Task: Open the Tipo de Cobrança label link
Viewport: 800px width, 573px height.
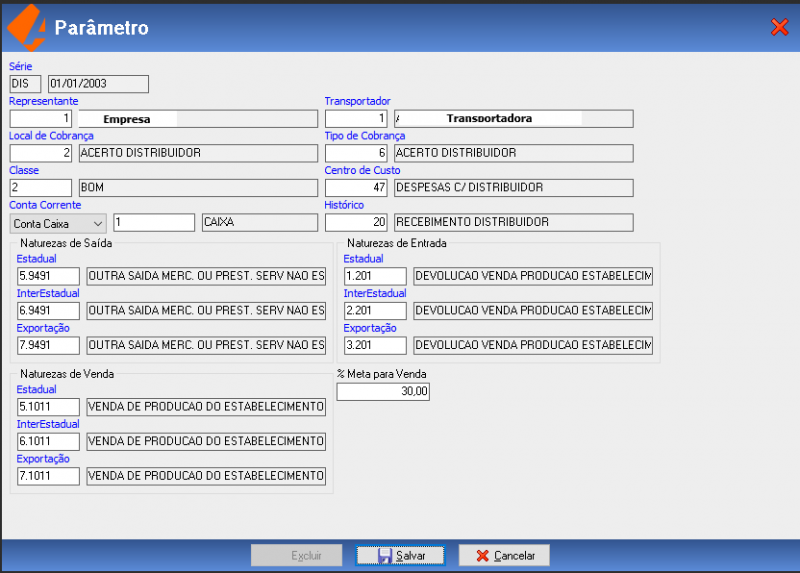Action: [364, 136]
